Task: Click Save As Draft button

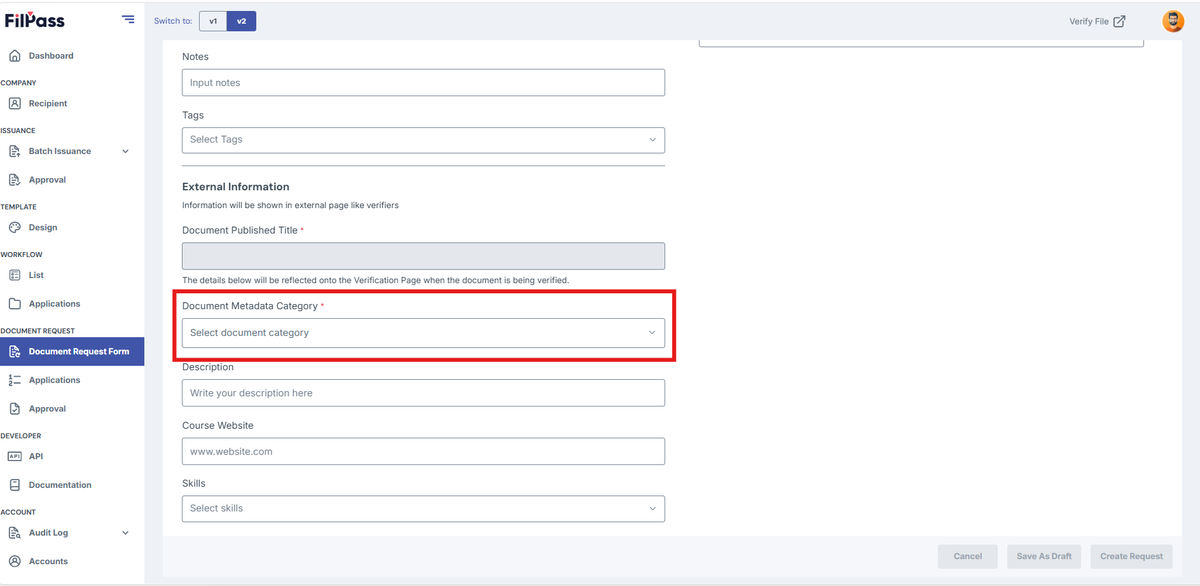Action: click(1044, 556)
